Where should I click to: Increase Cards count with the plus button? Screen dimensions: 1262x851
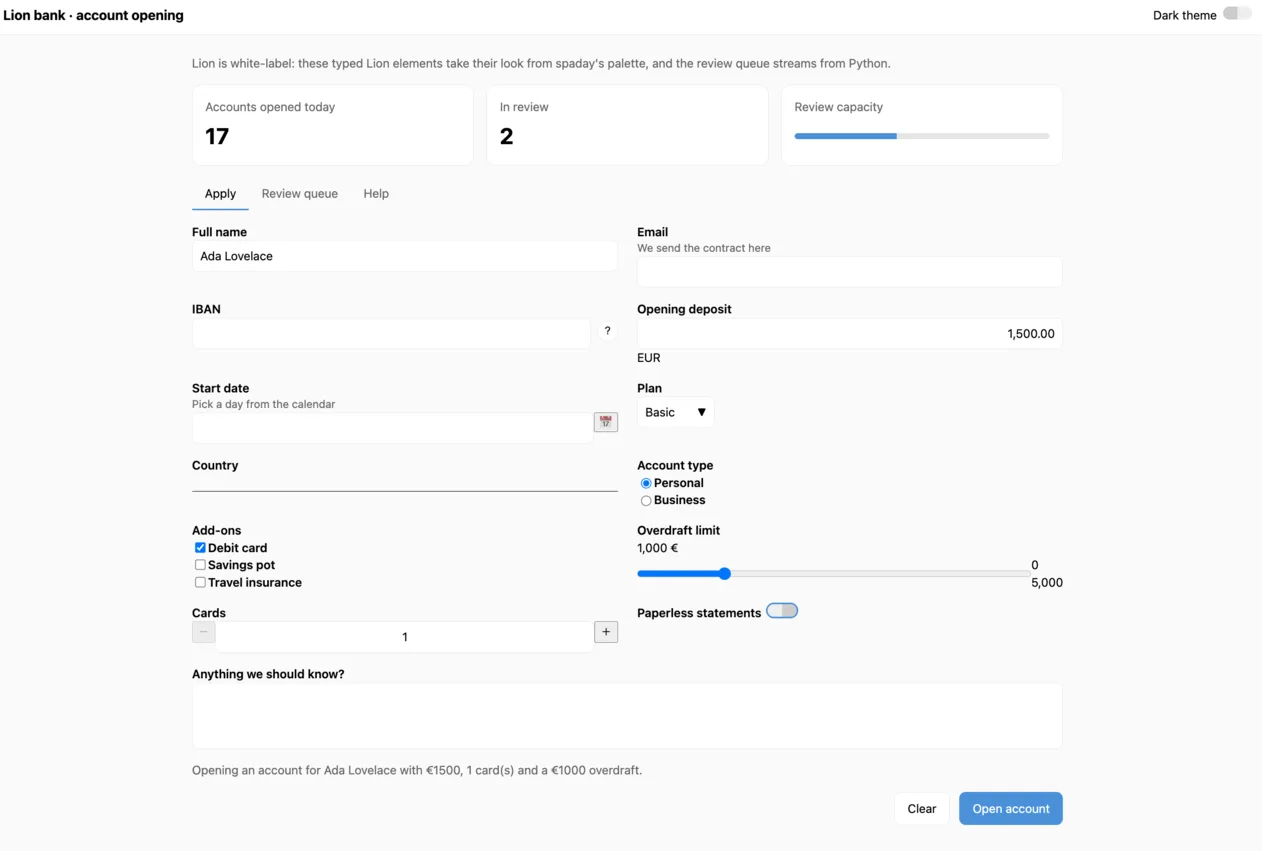[x=606, y=632]
